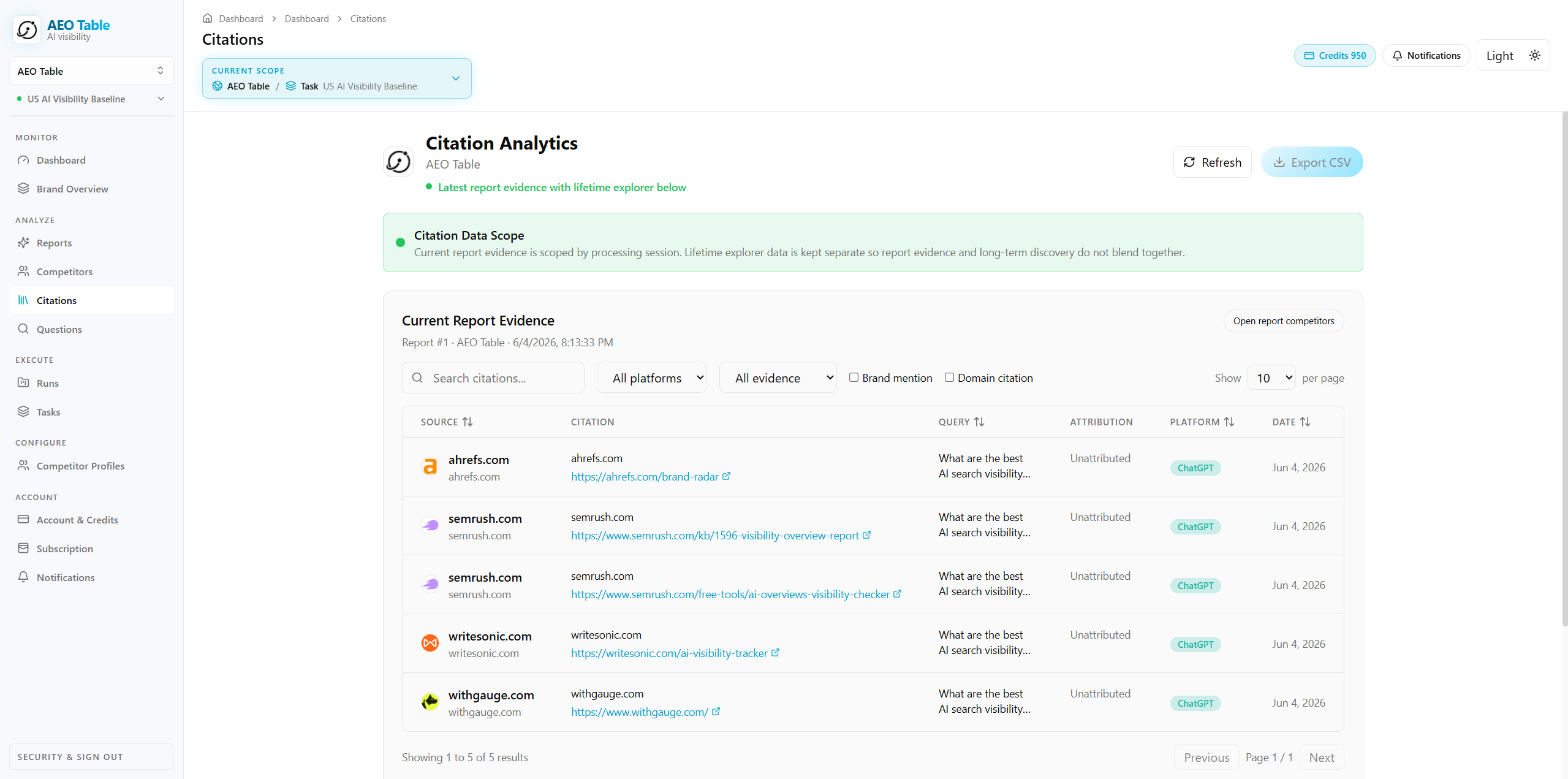Viewport: 1568px width, 779px height.
Task: Click the Runs icon in sidebar
Action: [x=23, y=382]
